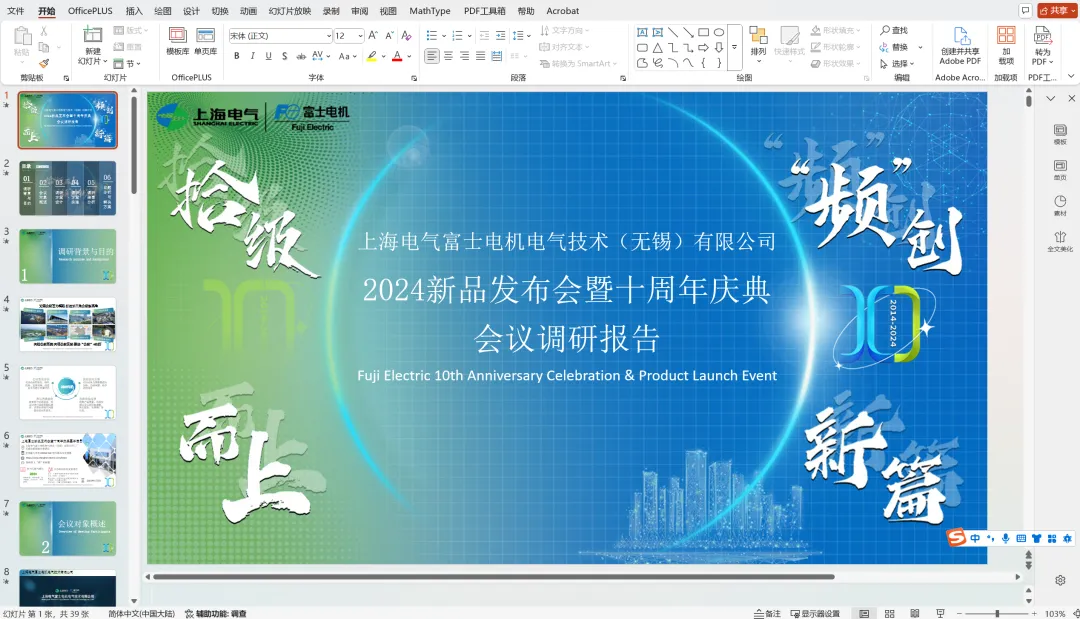This screenshot has height=619, width=1080.
Task: Expand the shapes gallery more arrow
Action: (734, 48)
